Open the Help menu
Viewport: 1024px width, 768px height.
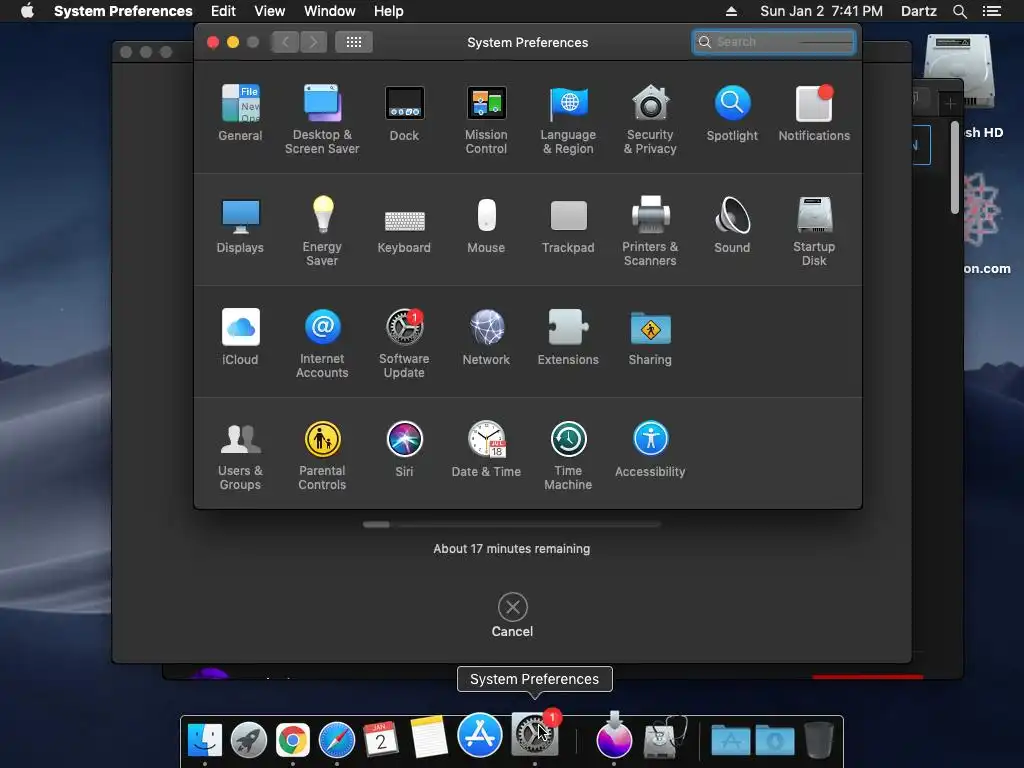click(x=389, y=11)
